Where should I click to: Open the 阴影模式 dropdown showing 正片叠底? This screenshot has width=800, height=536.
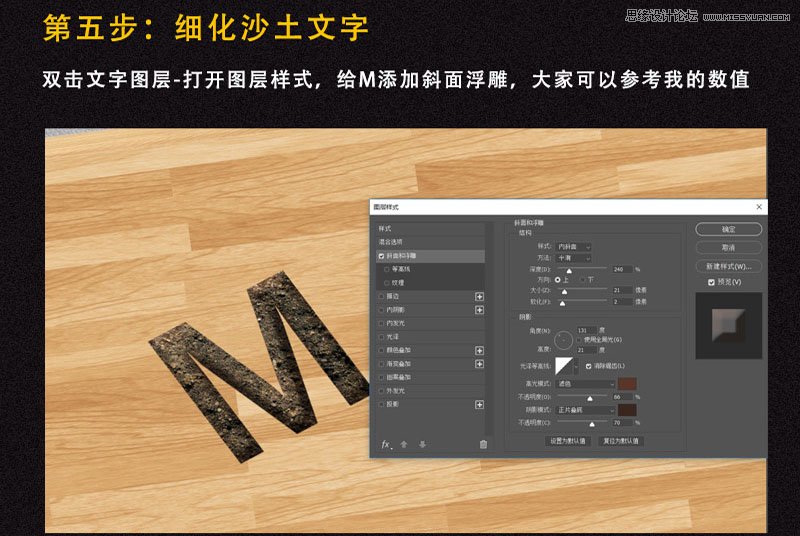click(585, 410)
